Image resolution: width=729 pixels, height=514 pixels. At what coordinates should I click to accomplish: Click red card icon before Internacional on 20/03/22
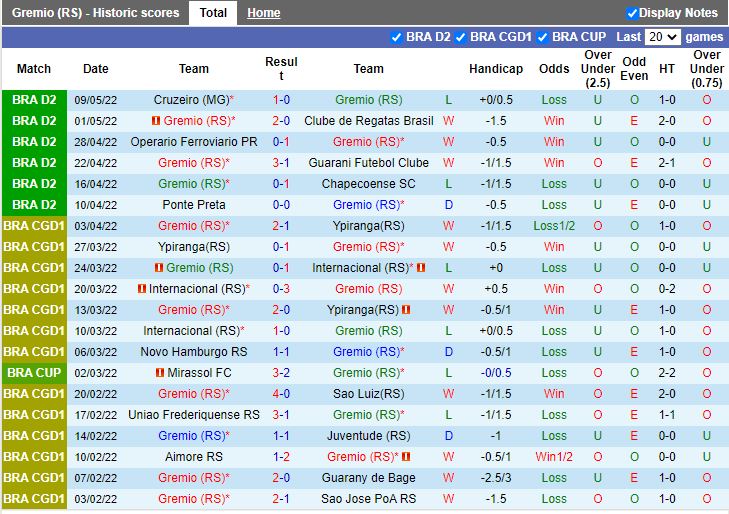click(142, 289)
